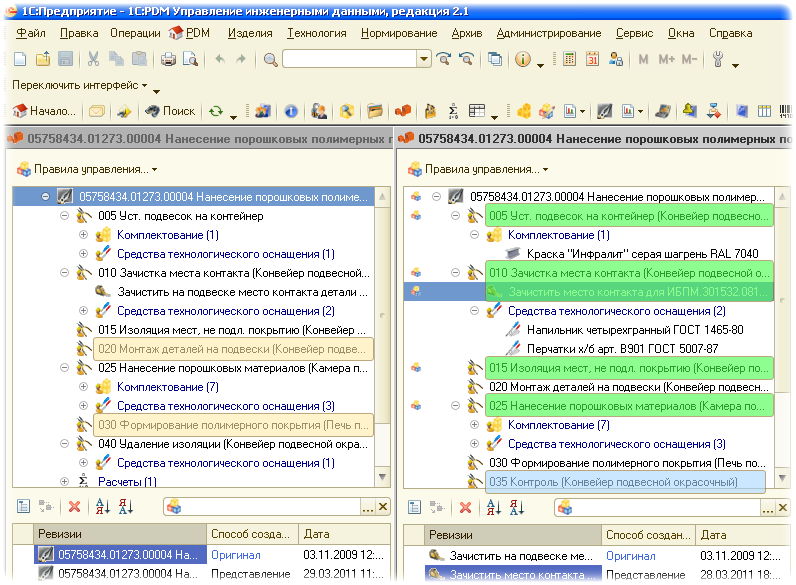Viewport: 796px width, 585px height.
Task: Click the print preview icon
Action: pyautogui.click(x=187, y=59)
